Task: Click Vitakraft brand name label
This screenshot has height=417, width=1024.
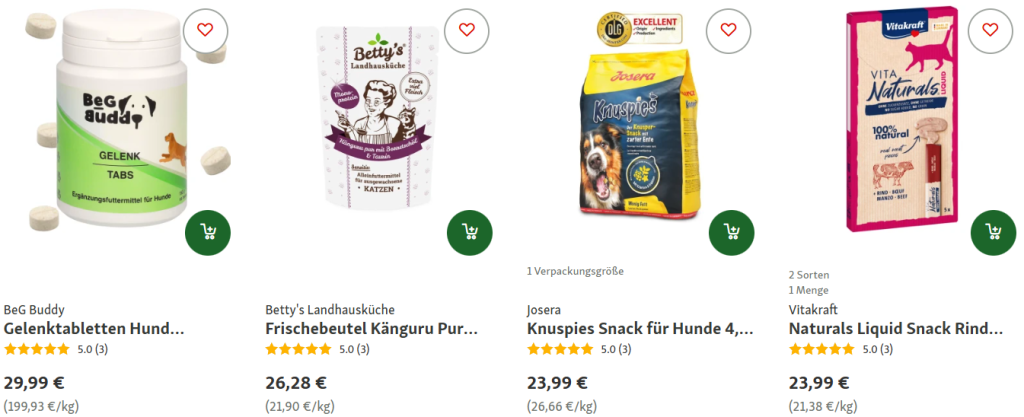Action: (813, 309)
